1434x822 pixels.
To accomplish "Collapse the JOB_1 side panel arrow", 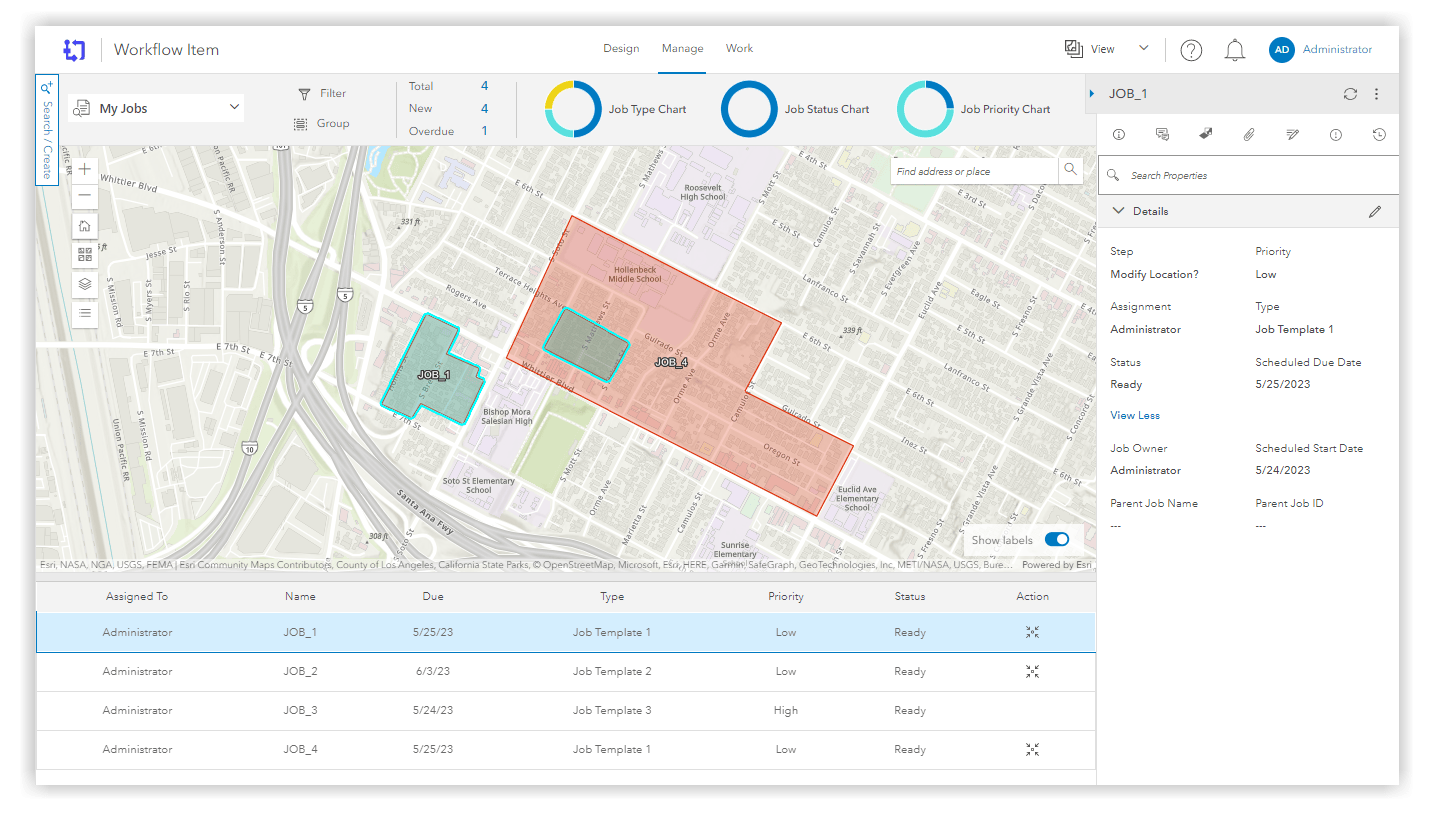I will coord(1092,94).
